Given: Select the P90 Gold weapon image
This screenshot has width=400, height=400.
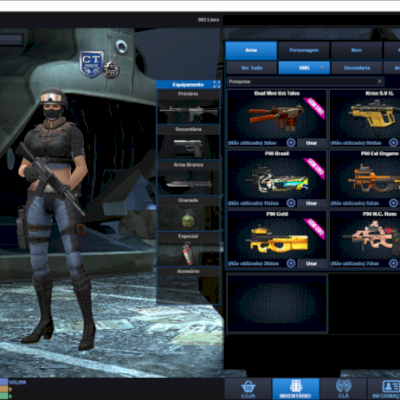Looking at the screenshot, I should click(x=276, y=240).
